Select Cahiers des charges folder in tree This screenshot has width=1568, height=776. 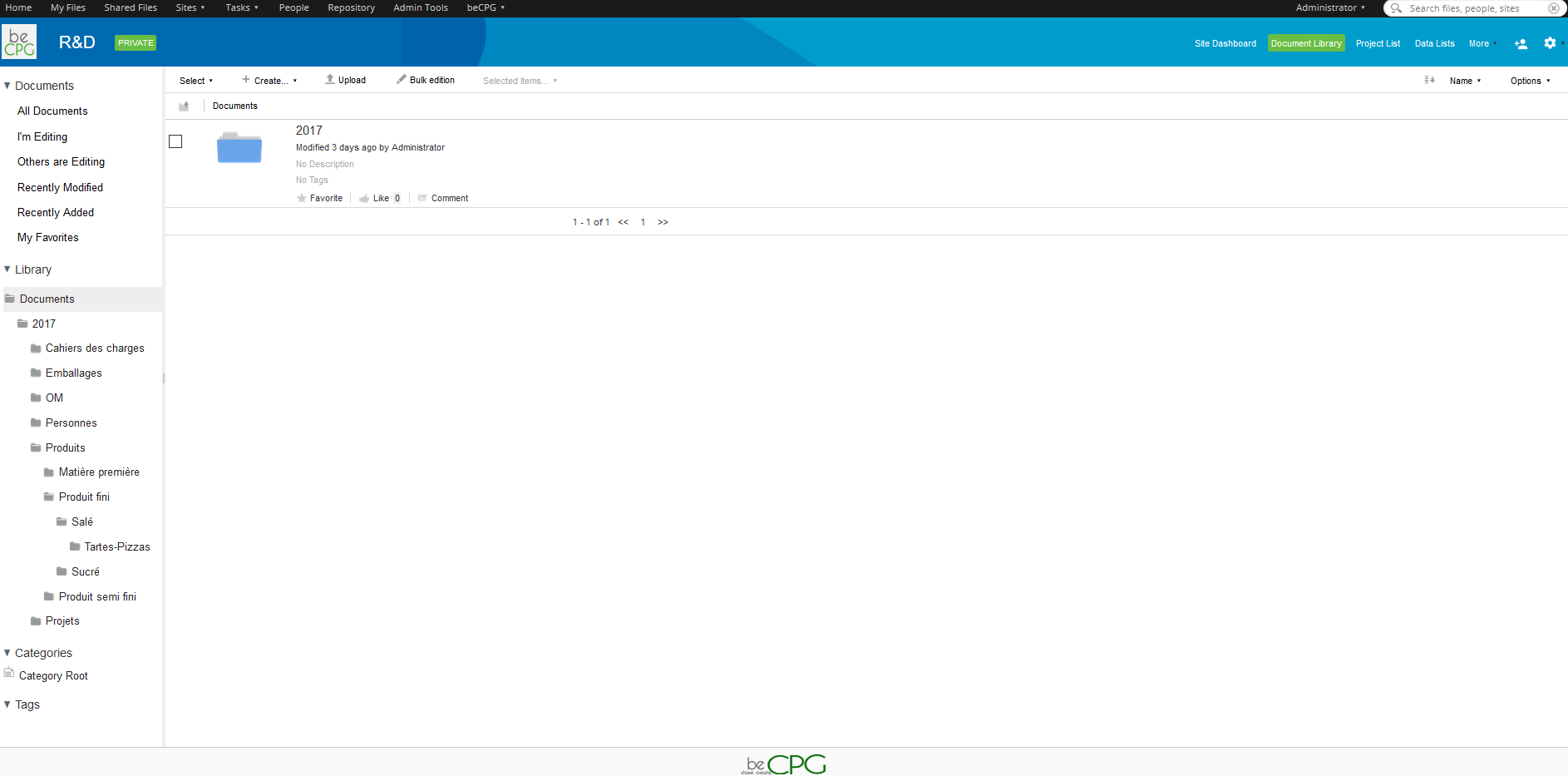coord(95,348)
